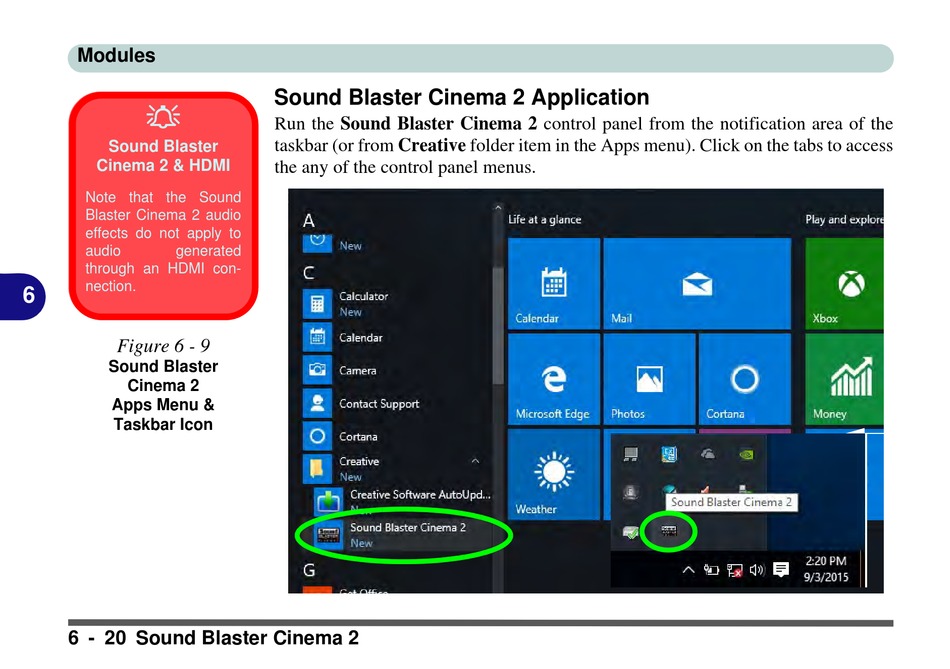Viewport: 950px width, 669px height.
Task: Open the Calendar live tile
Action: pos(554,283)
